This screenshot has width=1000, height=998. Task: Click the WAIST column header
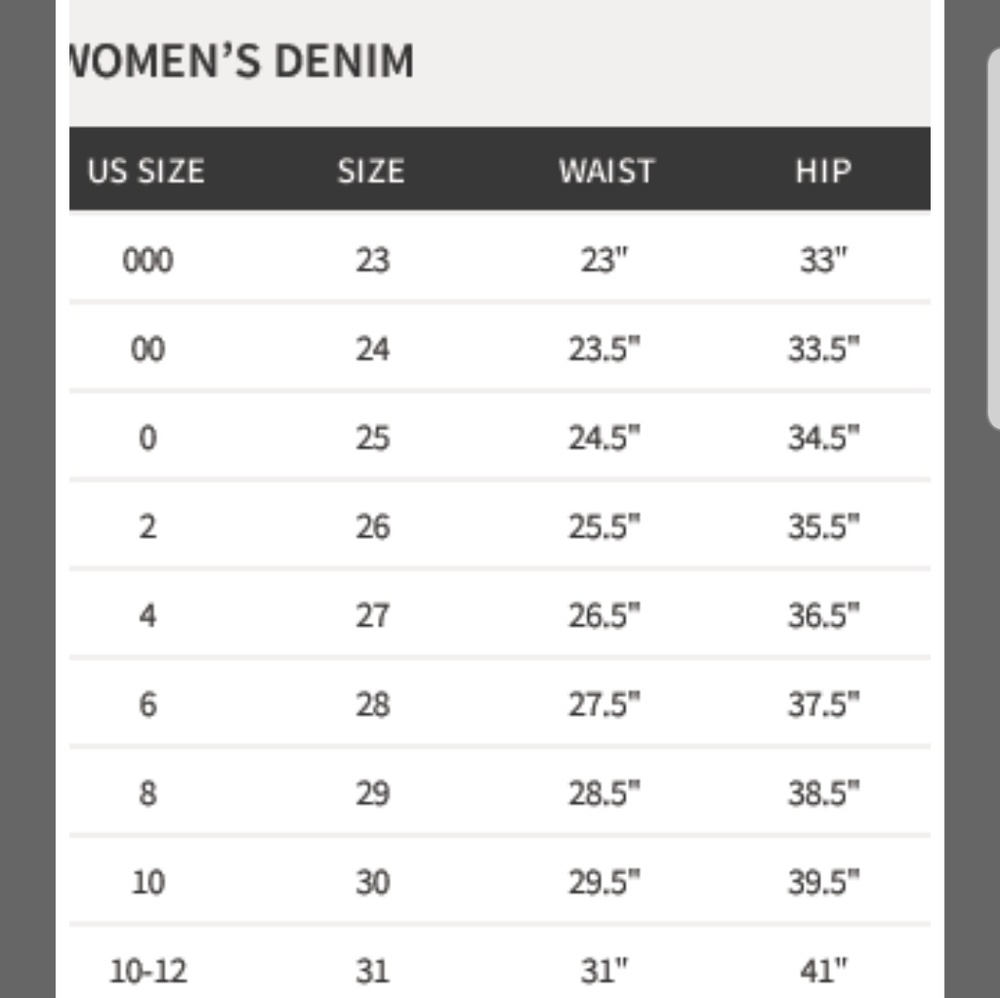pos(606,171)
